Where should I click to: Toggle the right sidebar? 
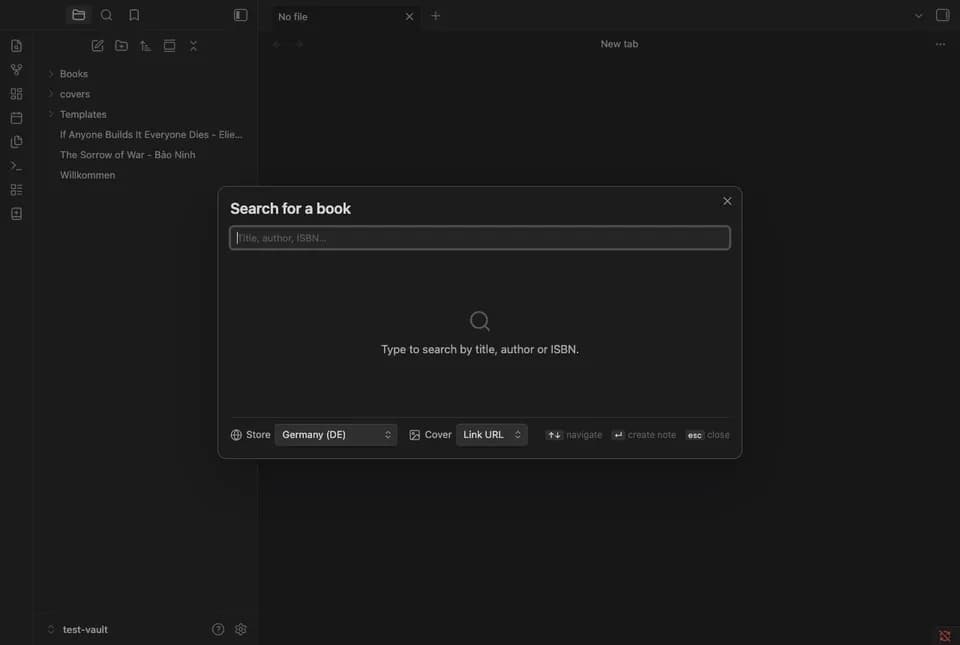943,15
